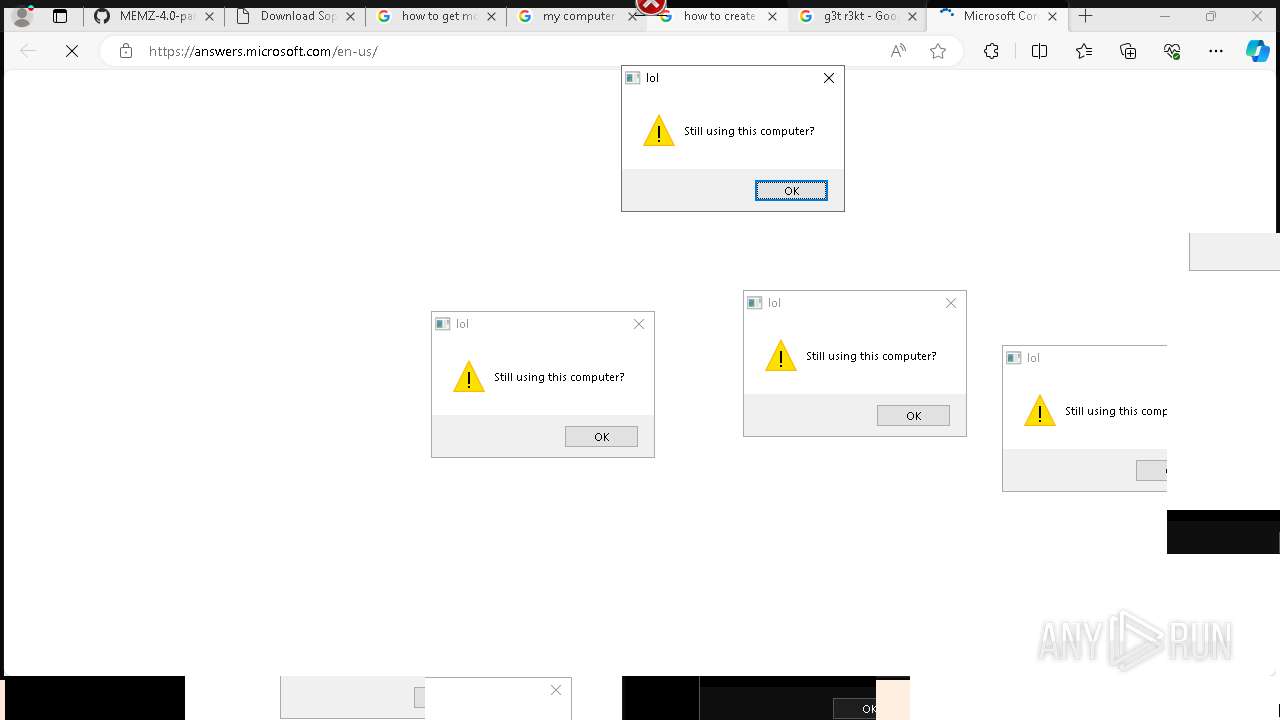Close the leftmost lol dialog

coord(639,324)
